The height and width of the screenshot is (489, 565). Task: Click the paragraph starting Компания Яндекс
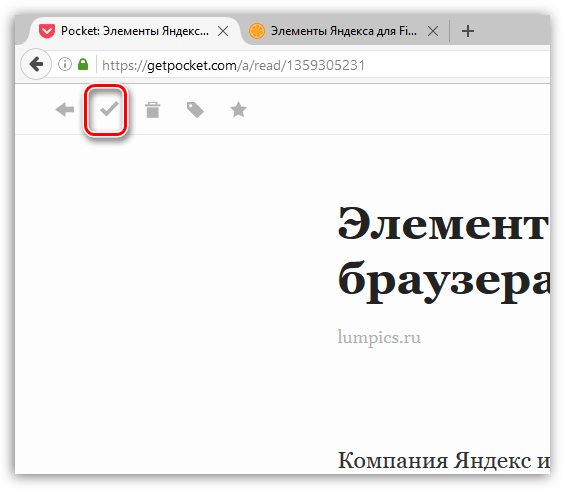click(444, 461)
